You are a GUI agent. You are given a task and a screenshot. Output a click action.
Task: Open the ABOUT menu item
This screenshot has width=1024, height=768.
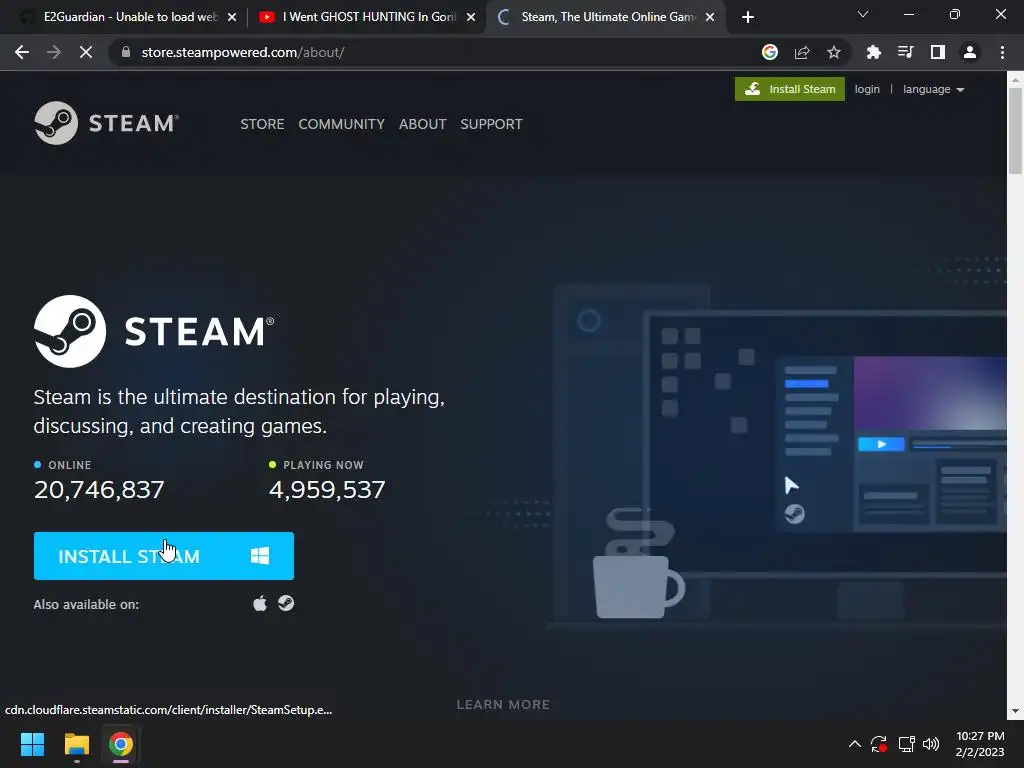[423, 124]
